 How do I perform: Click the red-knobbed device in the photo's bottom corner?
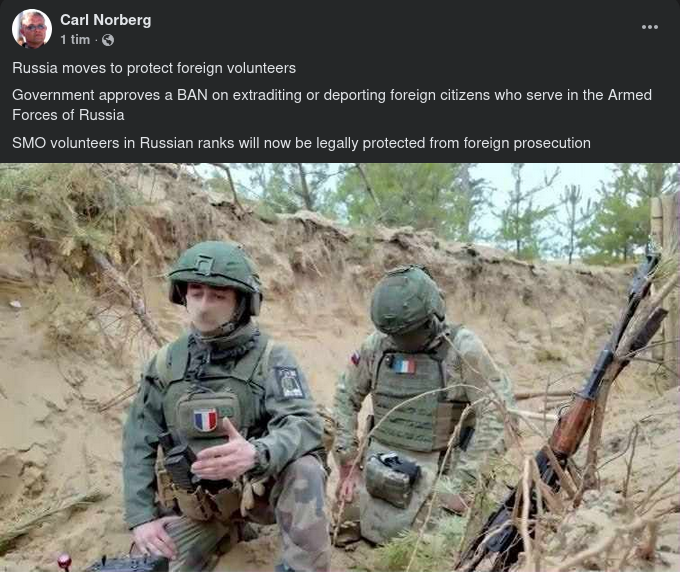click(x=65, y=562)
